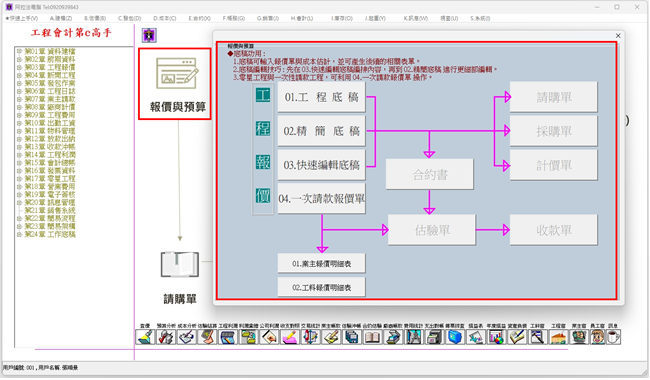This screenshot has height=380, width=650.
Task: Open 估驗沖帳 floppy disks toolbar icon
Action: 352,337
